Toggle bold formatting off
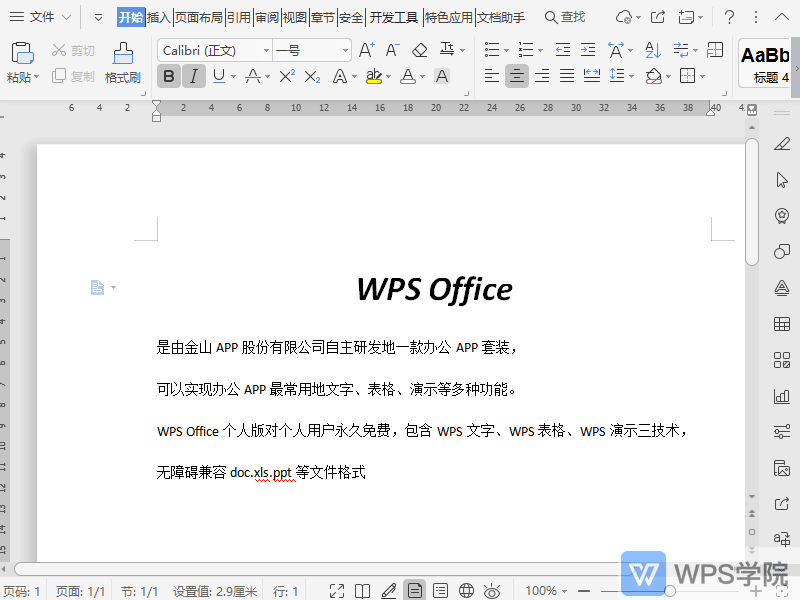The image size is (800, 600). (168, 75)
